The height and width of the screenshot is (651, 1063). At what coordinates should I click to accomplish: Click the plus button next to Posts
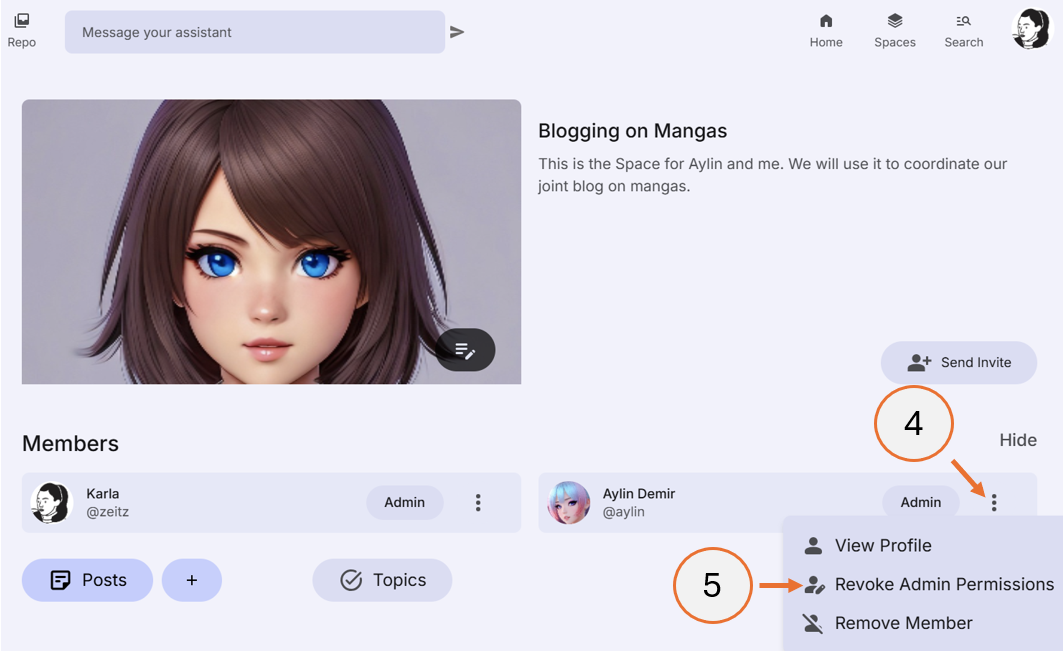[x=192, y=580]
